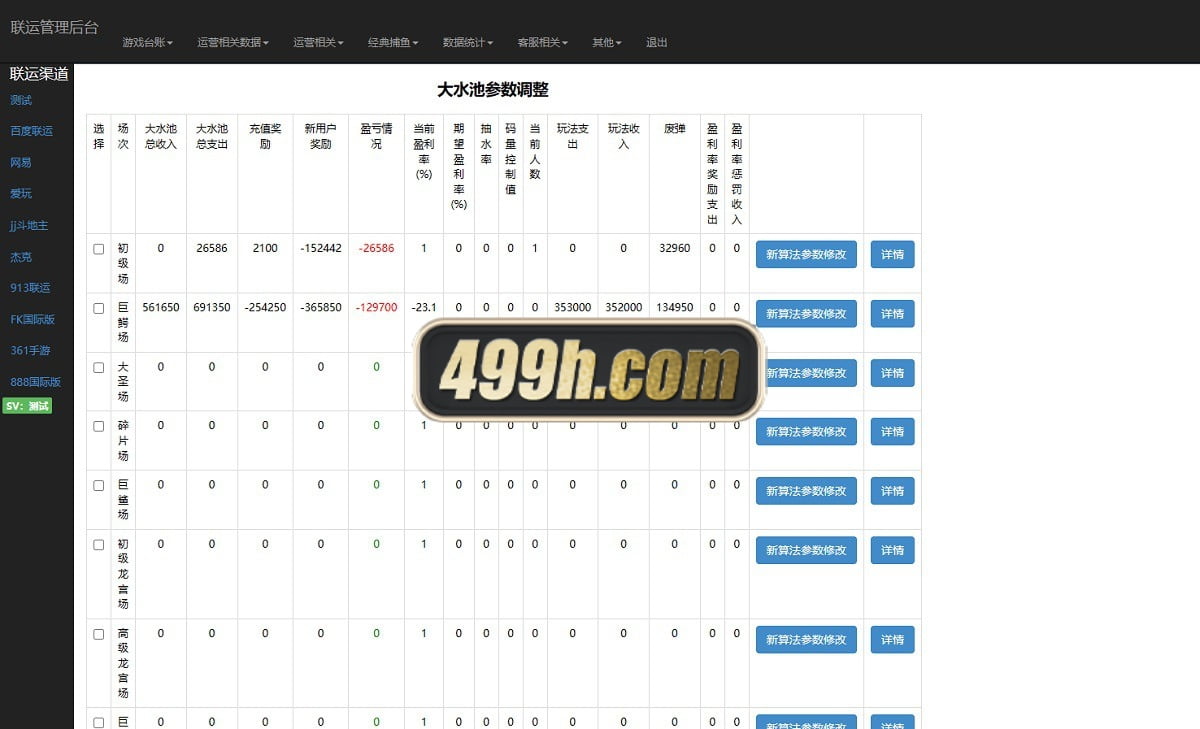View 详情 for the 碎片场 row
1200x729 pixels.
coord(892,432)
